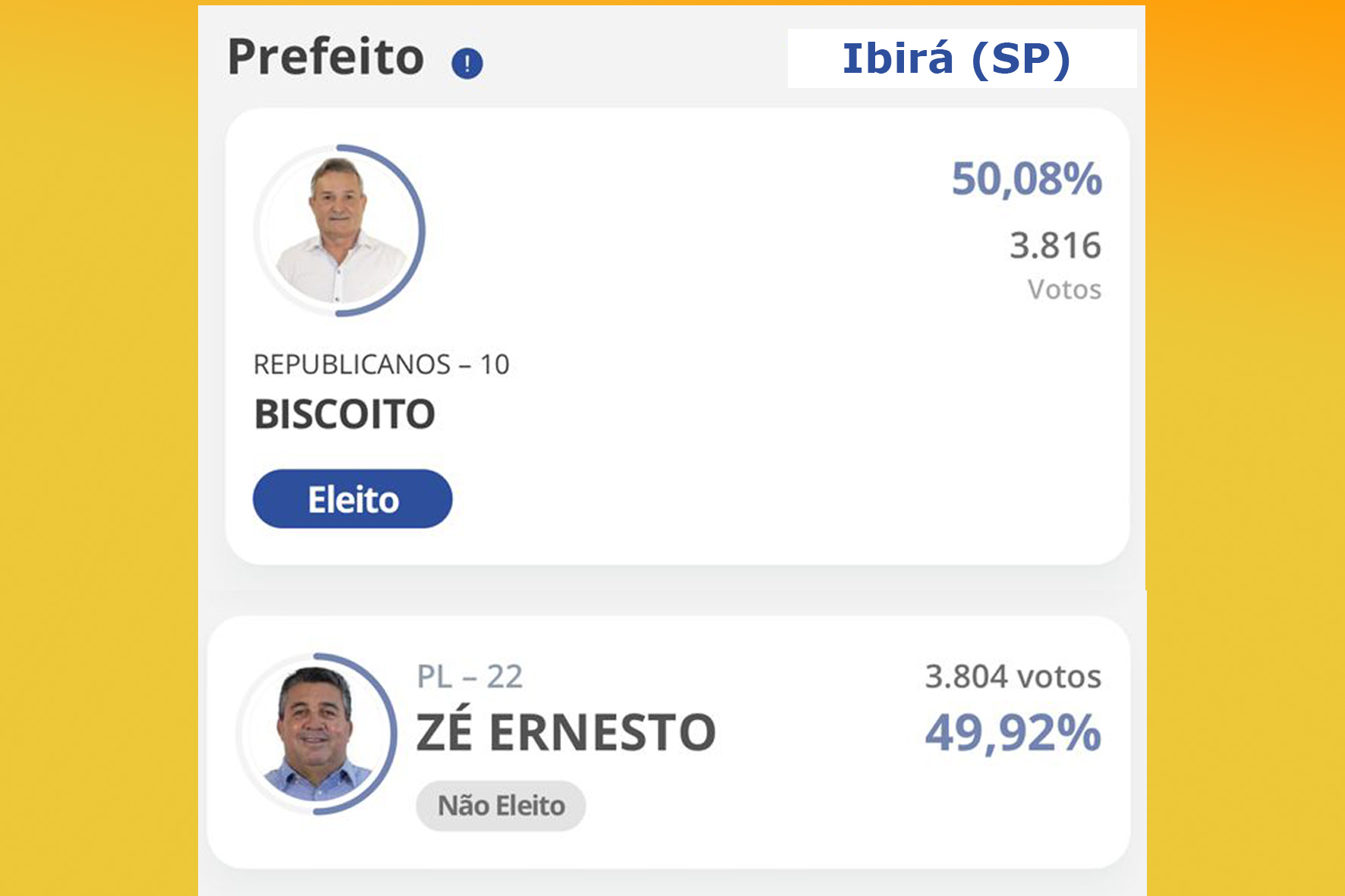Viewport: 1345px width, 896px height.
Task: Click the Prefeito heading
Action: [x=326, y=57]
